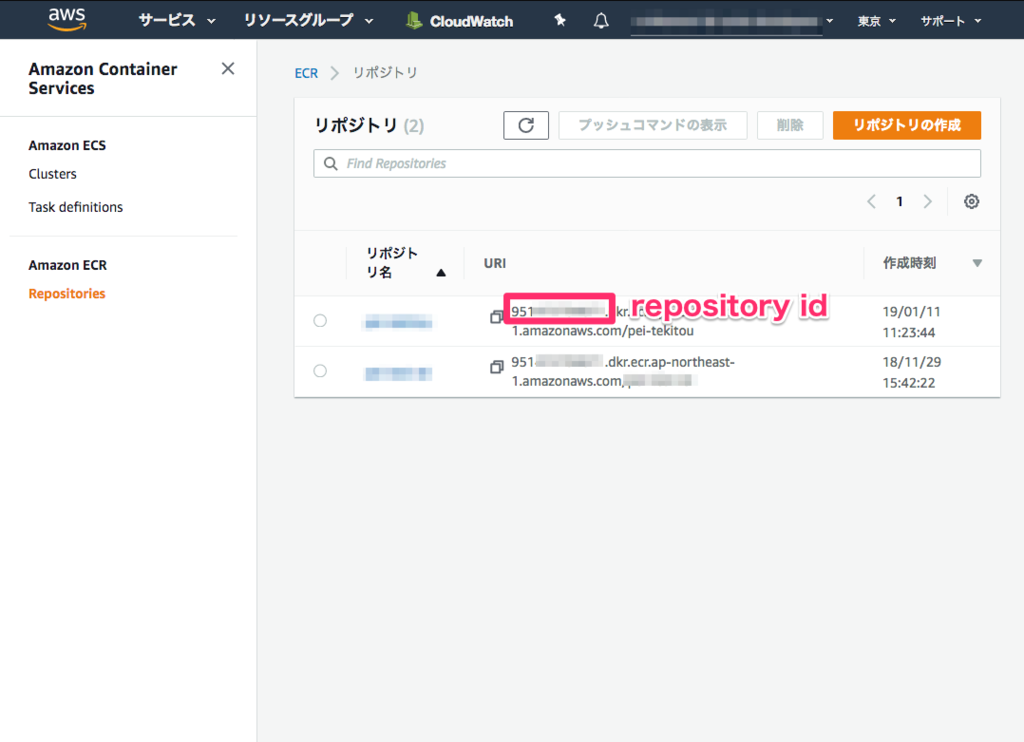Click the プッシュコマンドの表示 button
Screen dimensions: 1024x742
(652, 125)
